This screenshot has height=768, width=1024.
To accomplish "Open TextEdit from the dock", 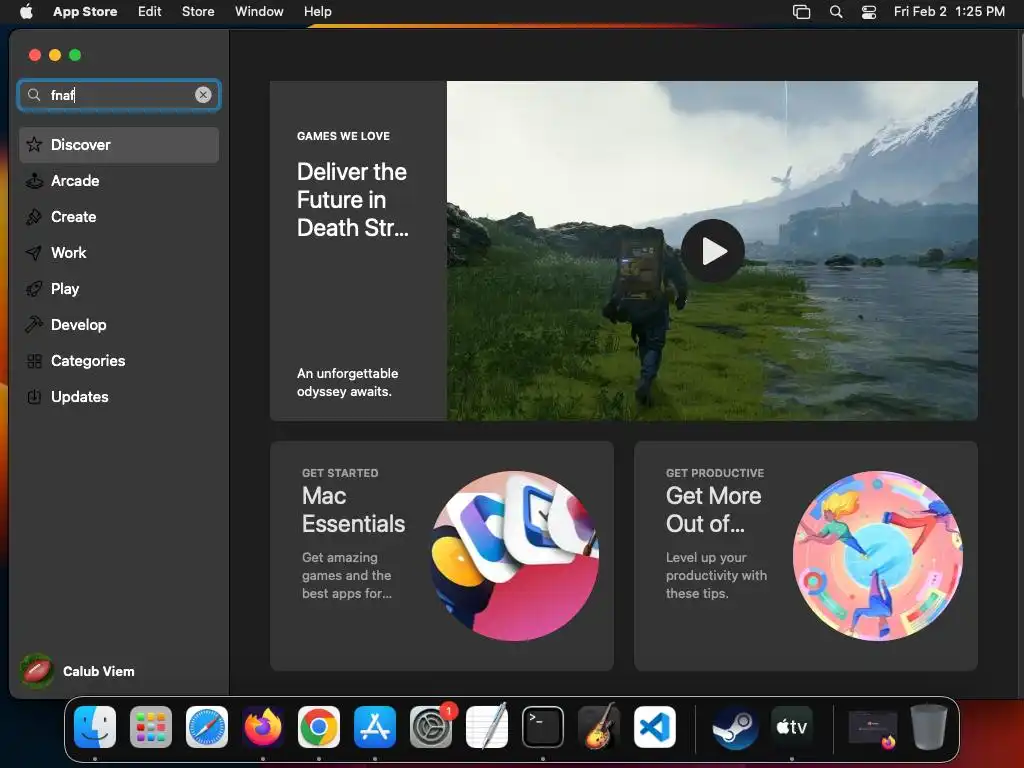I will click(x=487, y=727).
